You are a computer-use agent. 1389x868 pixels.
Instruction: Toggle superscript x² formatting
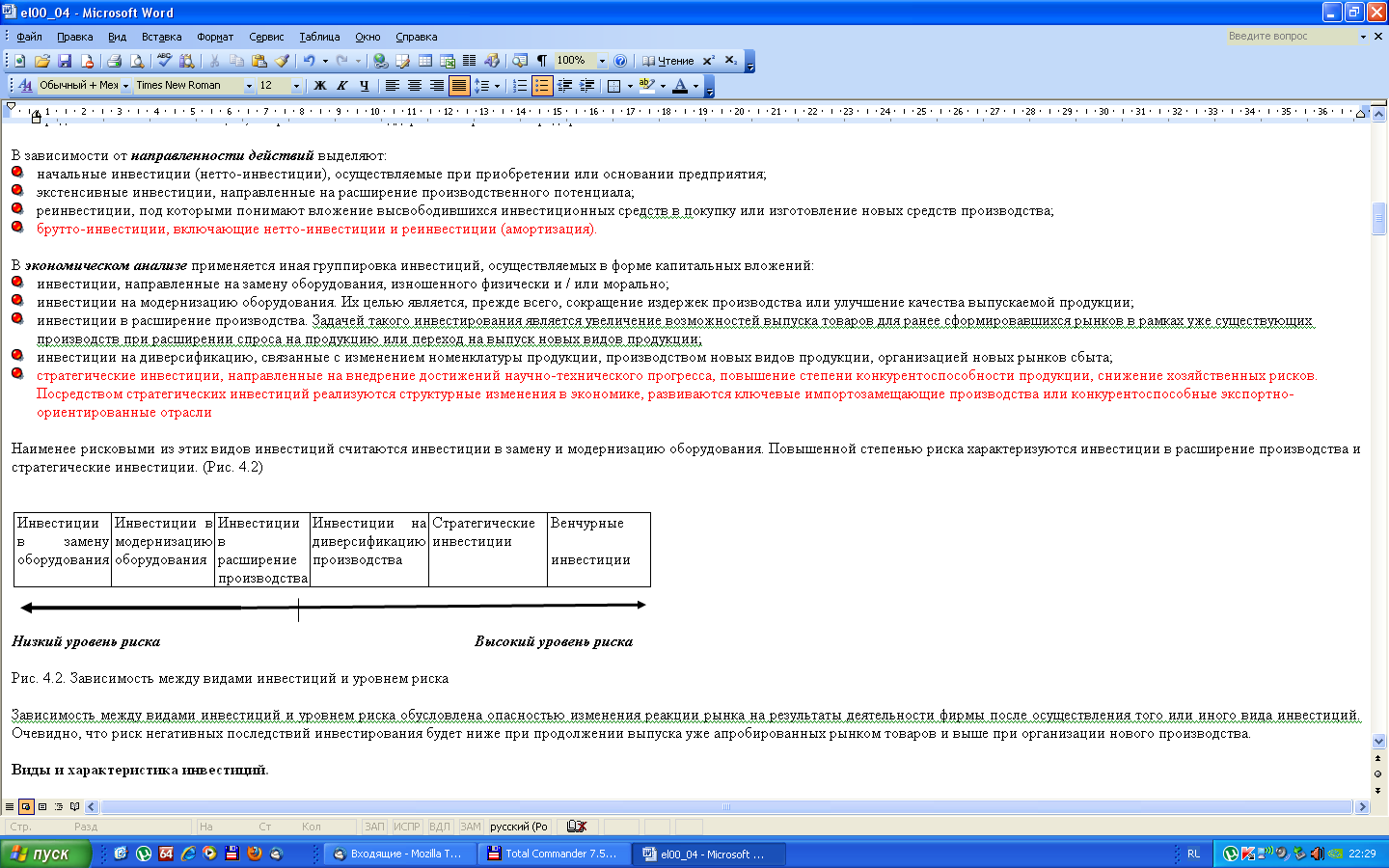coord(708,61)
